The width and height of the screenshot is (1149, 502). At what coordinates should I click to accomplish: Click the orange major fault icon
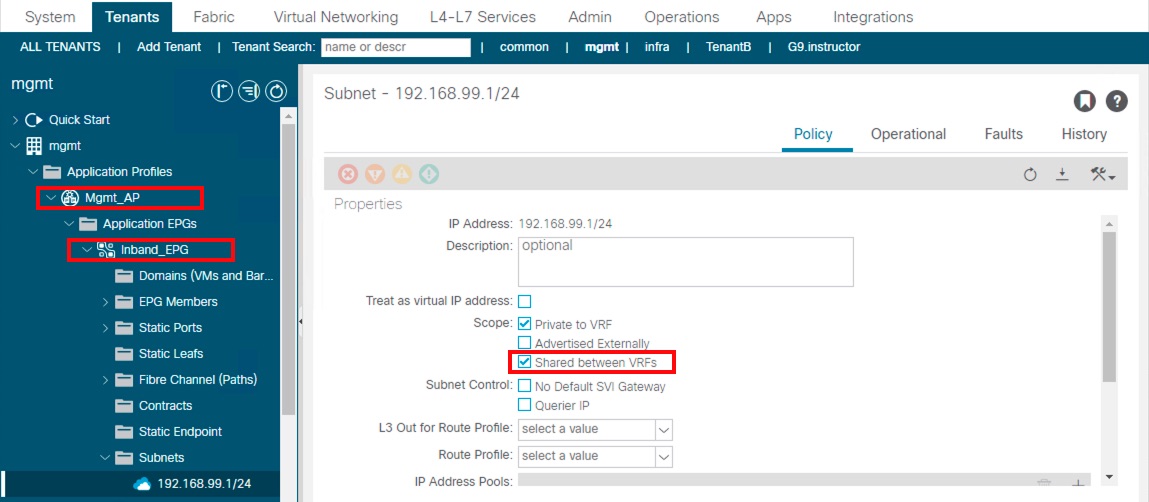pyautogui.click(x=375, y=174)
